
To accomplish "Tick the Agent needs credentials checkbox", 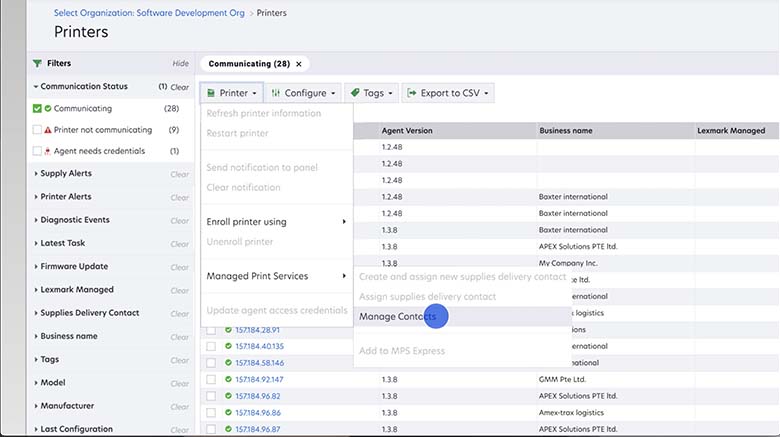I will coord(37,151).
